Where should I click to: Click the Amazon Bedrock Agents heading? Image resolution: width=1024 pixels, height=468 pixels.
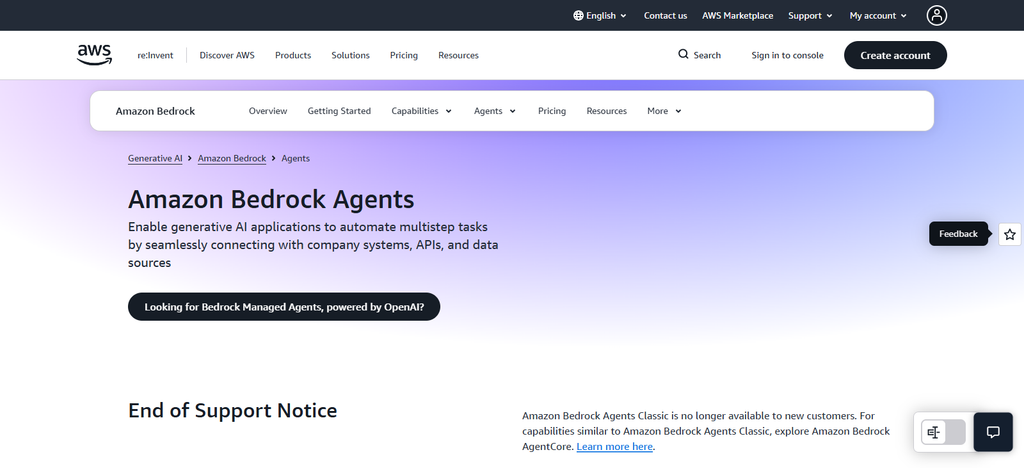click(271, 199)
